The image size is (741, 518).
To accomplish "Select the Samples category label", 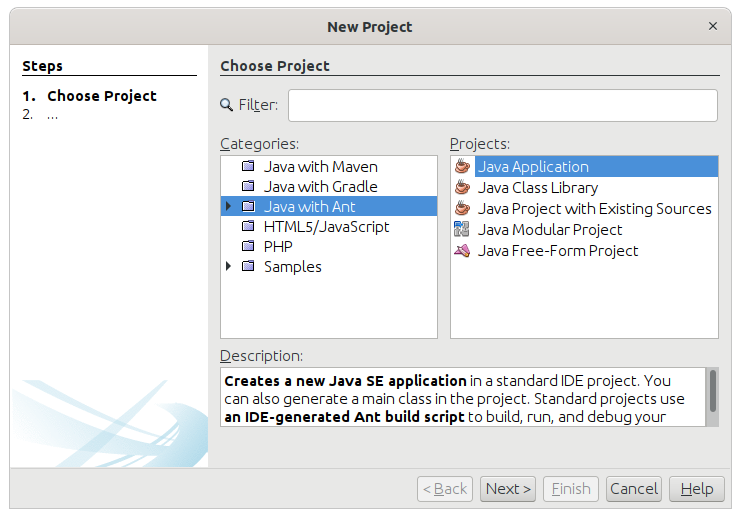I will 293,267.
